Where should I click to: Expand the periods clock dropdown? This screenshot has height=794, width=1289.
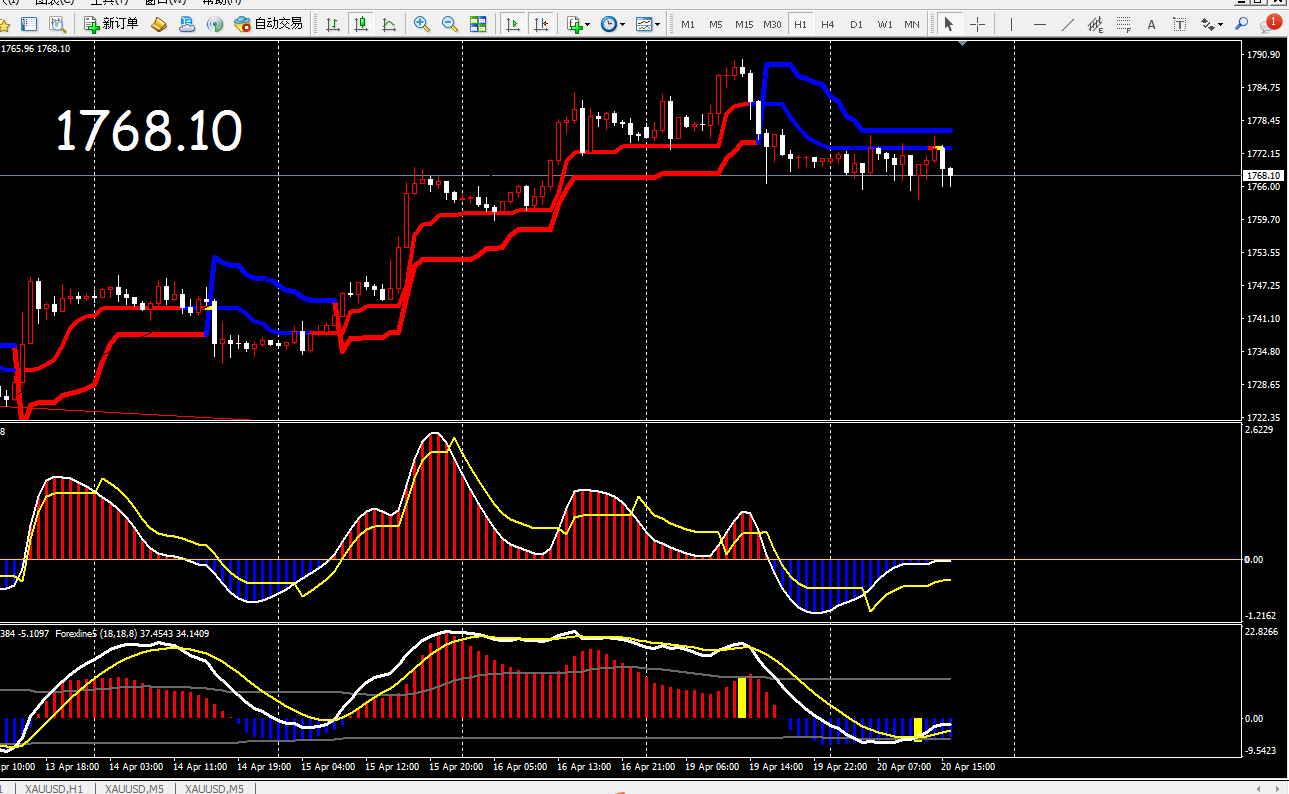point(612,24)
